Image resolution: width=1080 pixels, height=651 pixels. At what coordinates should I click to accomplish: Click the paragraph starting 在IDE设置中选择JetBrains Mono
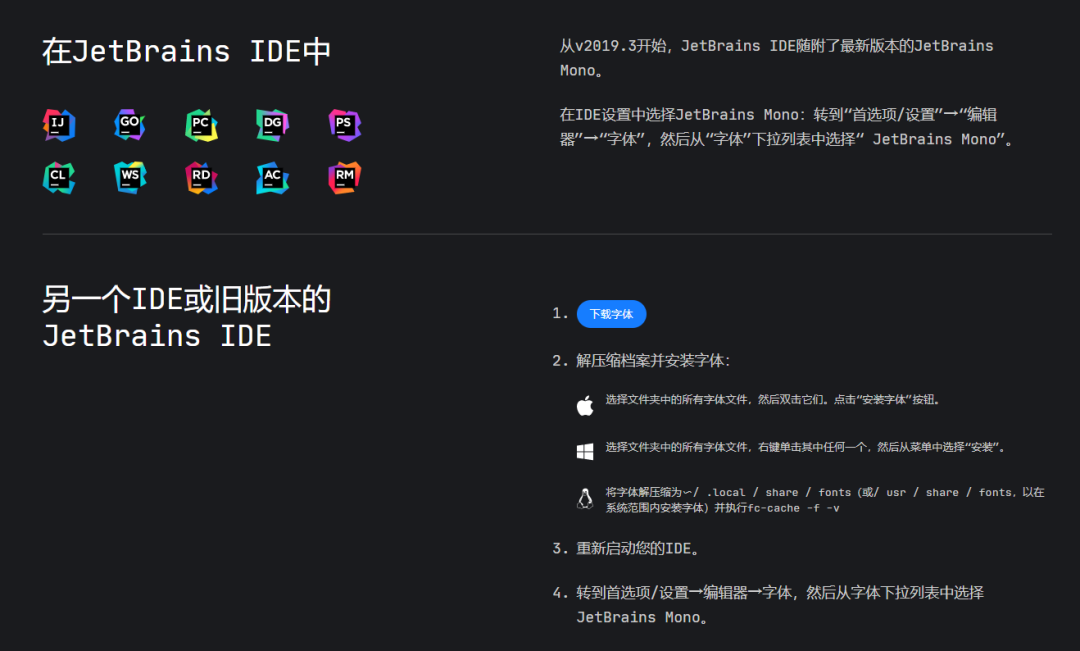click(x=786, y=127)
